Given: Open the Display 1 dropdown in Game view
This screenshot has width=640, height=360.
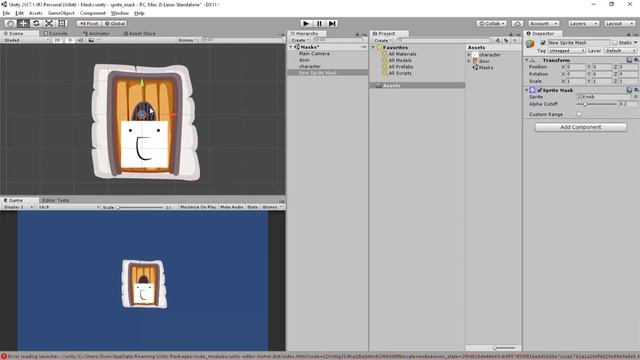Looking at the screenshot, I should tap(18, 207).
